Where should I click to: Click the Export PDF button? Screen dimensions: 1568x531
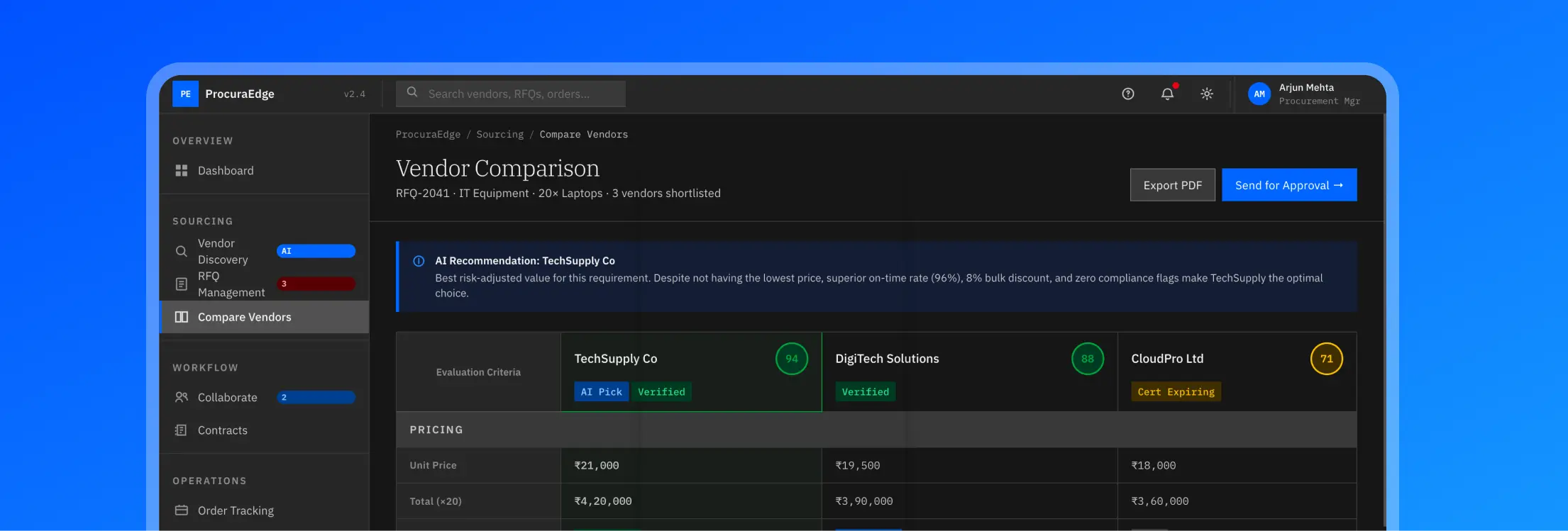click(1173, 185)
